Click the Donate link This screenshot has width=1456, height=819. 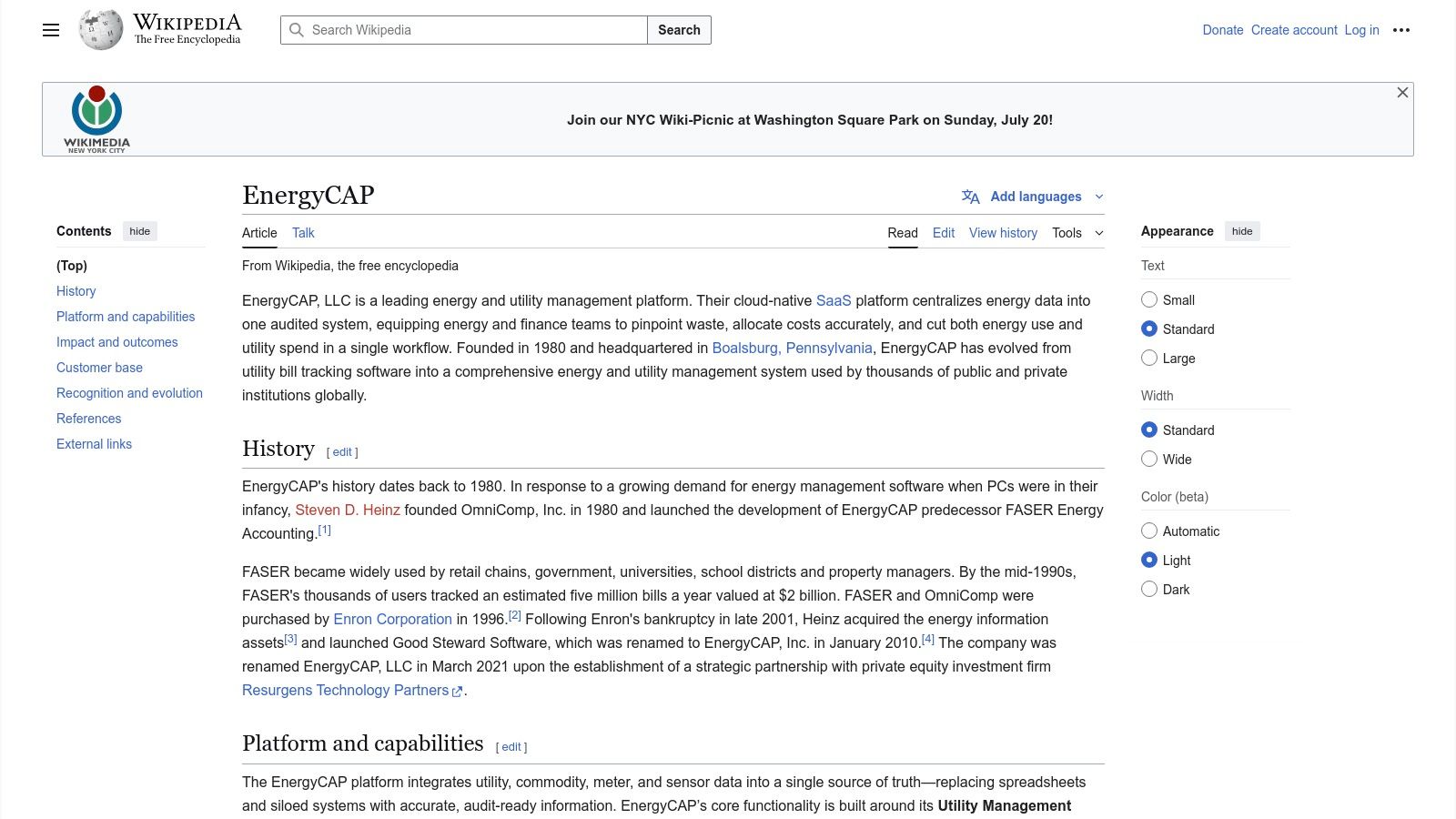pos(1223,30)
